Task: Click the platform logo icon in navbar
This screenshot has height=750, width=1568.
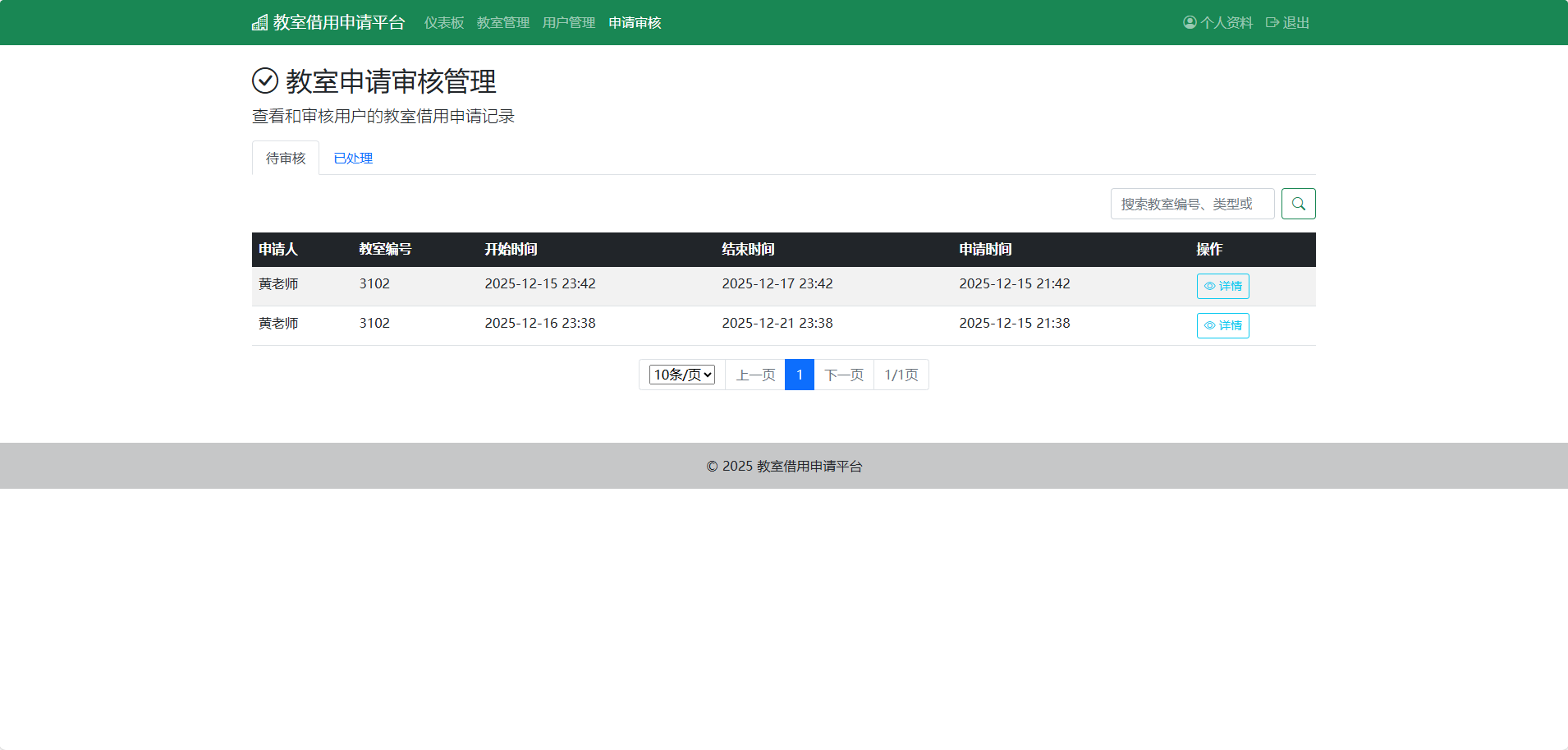Action: point(259,23)
